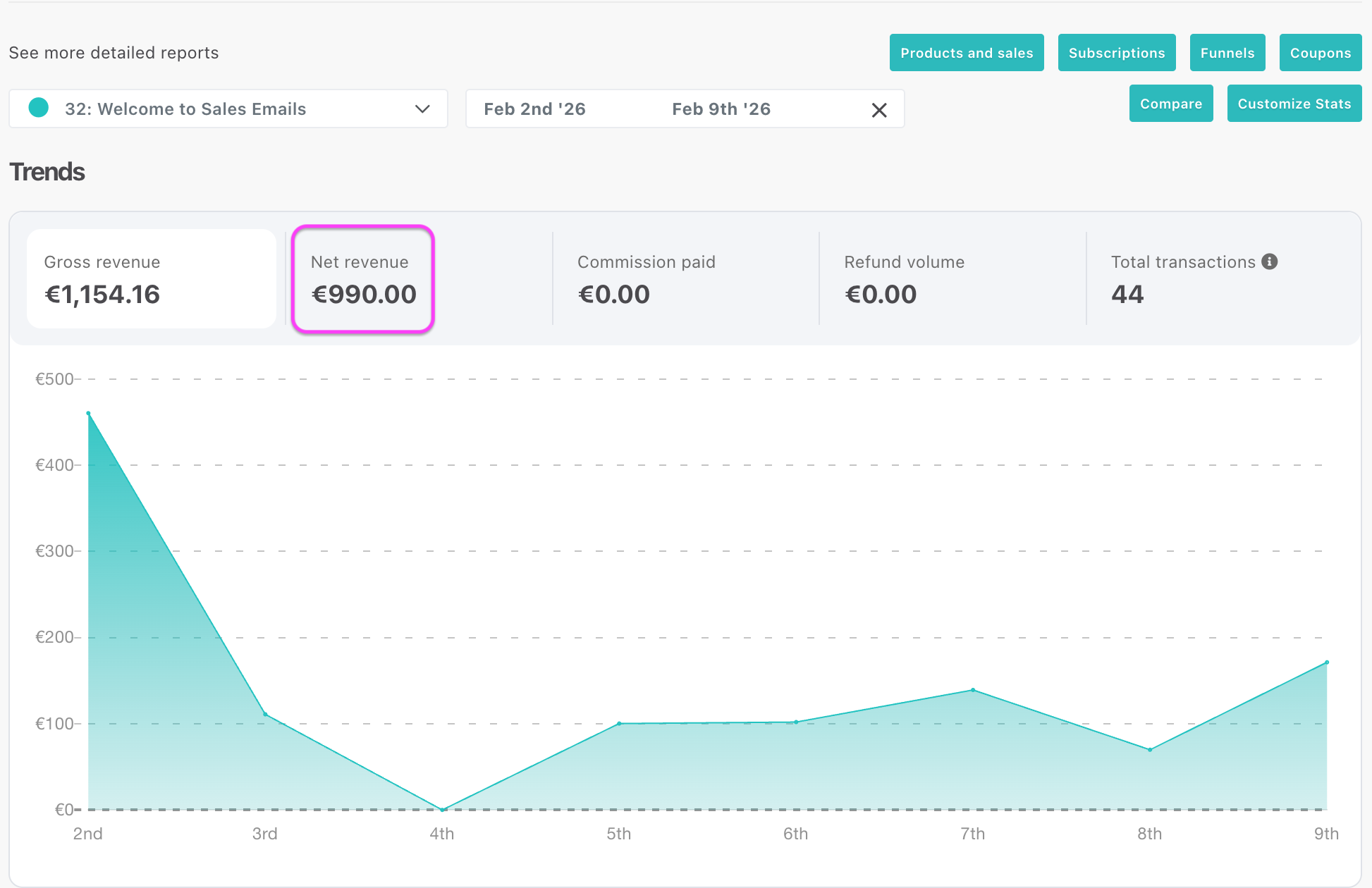Click 'See more detailed reports' text
This screenshot has width=1372, height=888.
[x=114, y=53]
